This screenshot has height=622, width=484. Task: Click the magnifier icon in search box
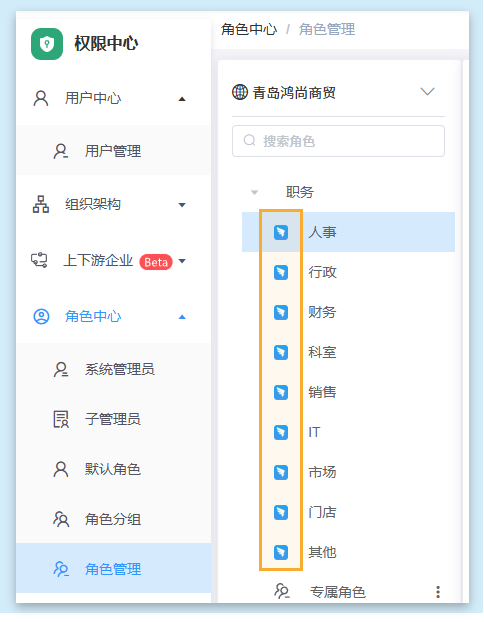250,140
